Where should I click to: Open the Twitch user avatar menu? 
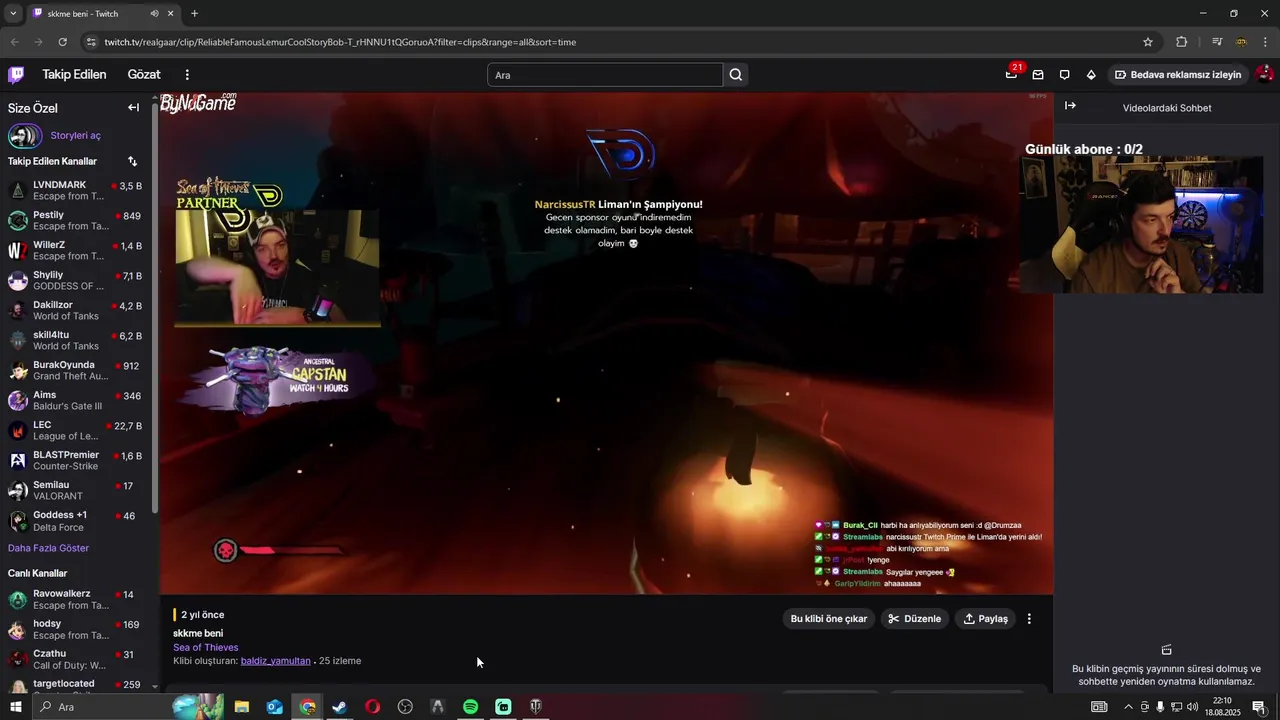[1264, 74]
